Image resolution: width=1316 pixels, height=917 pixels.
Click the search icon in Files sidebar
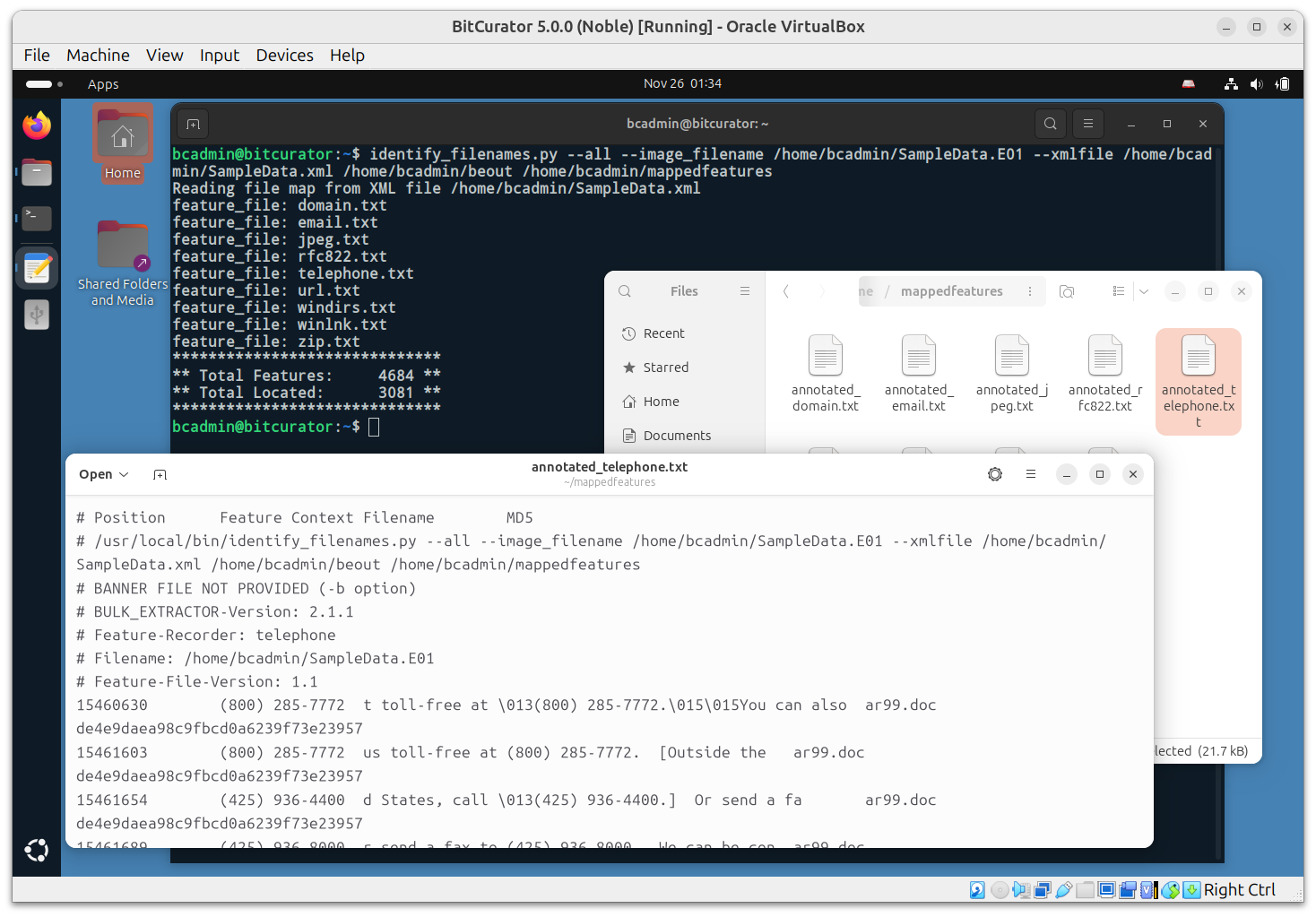[625, 291]
